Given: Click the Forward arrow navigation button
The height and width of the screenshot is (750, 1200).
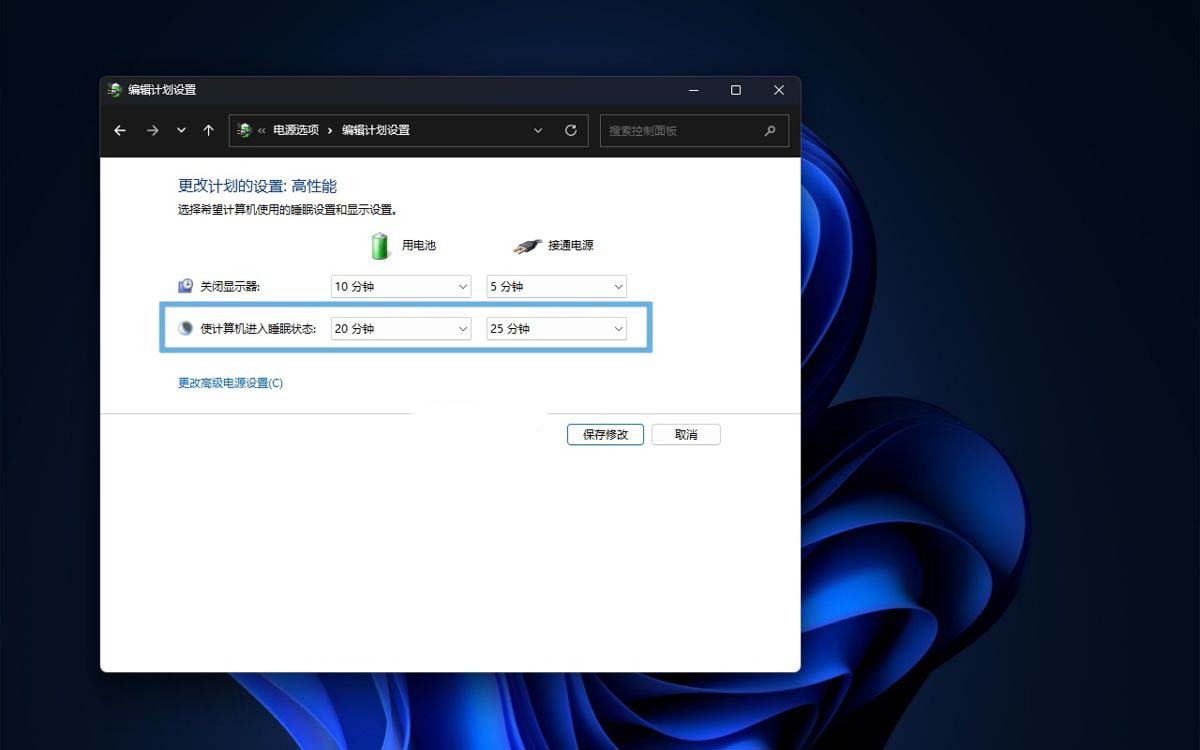Looking at the screenshot, I should [152, 130].
